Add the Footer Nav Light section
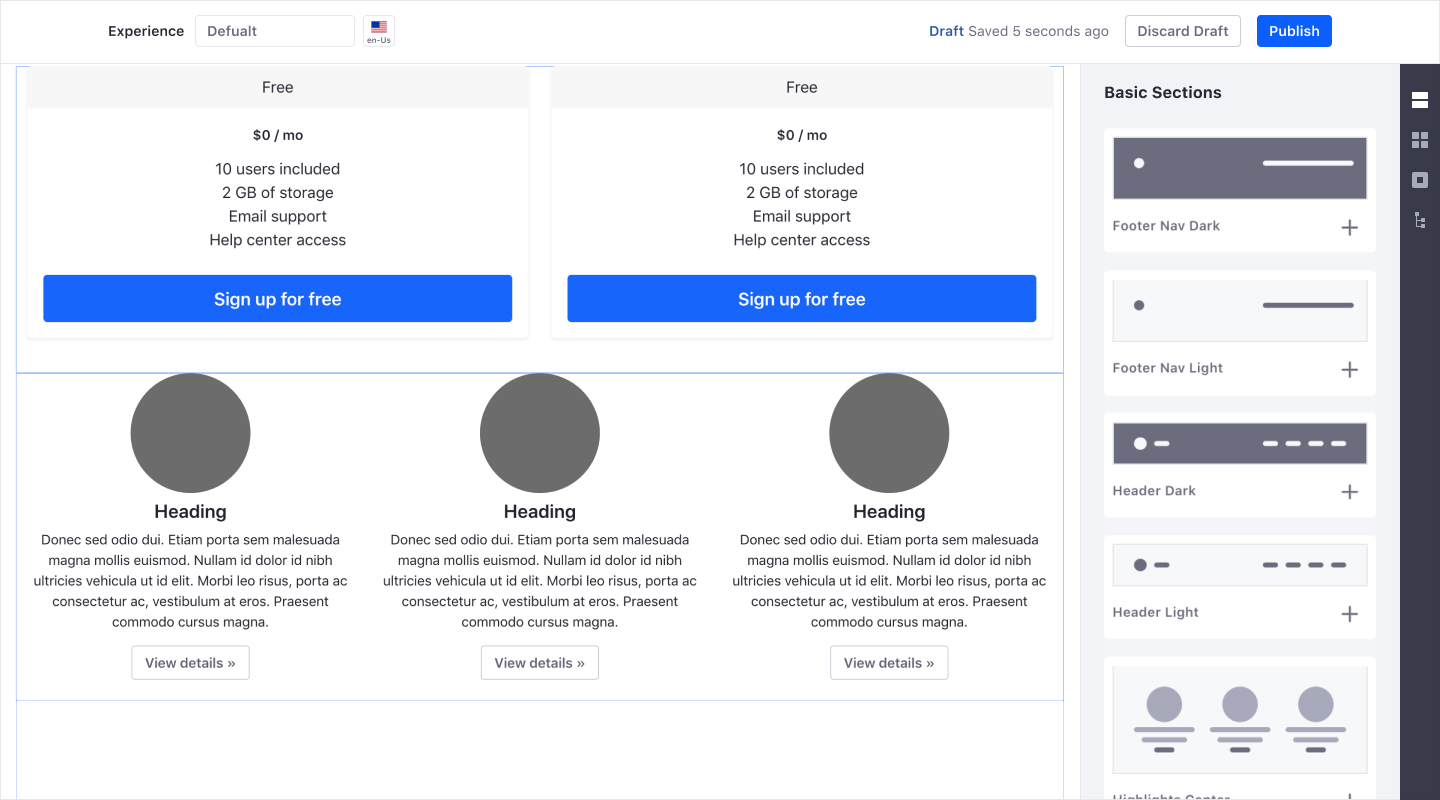 (1349, 370)
